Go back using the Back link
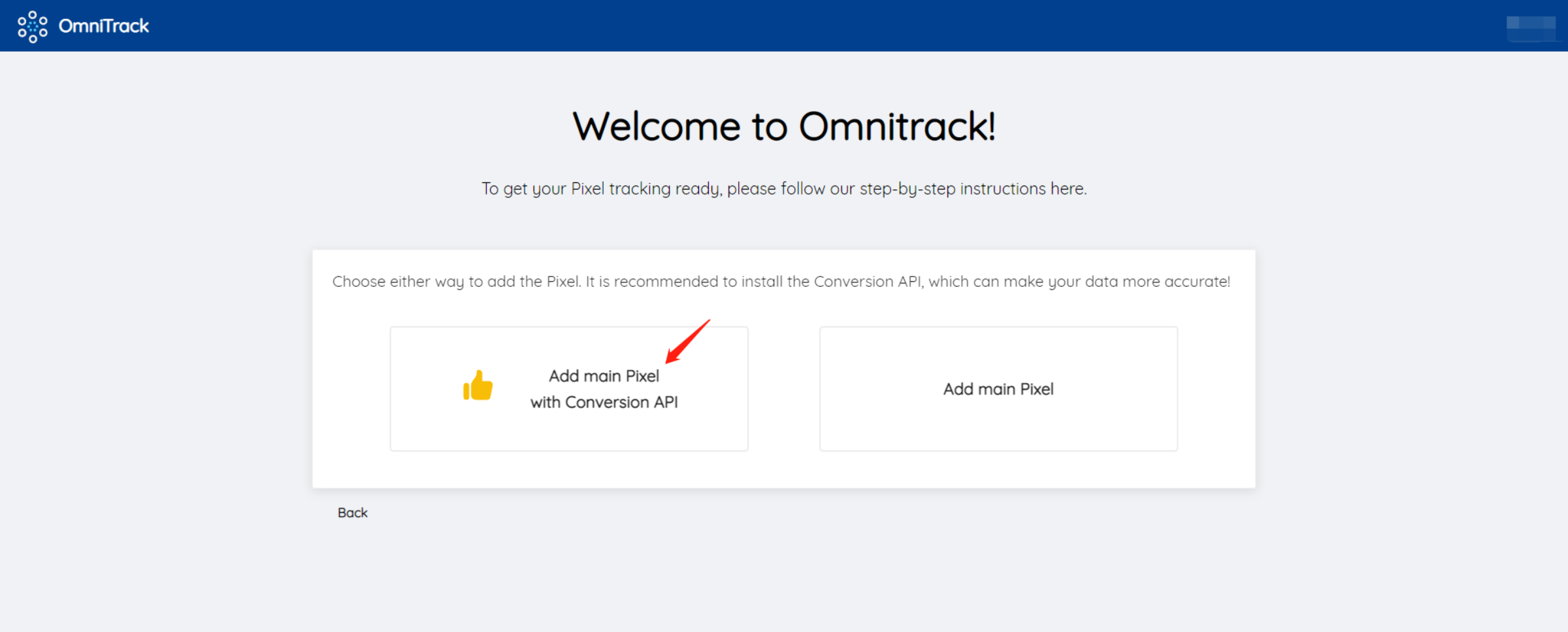The image size is (1568, 632). pyautogui.click(x=353, y=513)
